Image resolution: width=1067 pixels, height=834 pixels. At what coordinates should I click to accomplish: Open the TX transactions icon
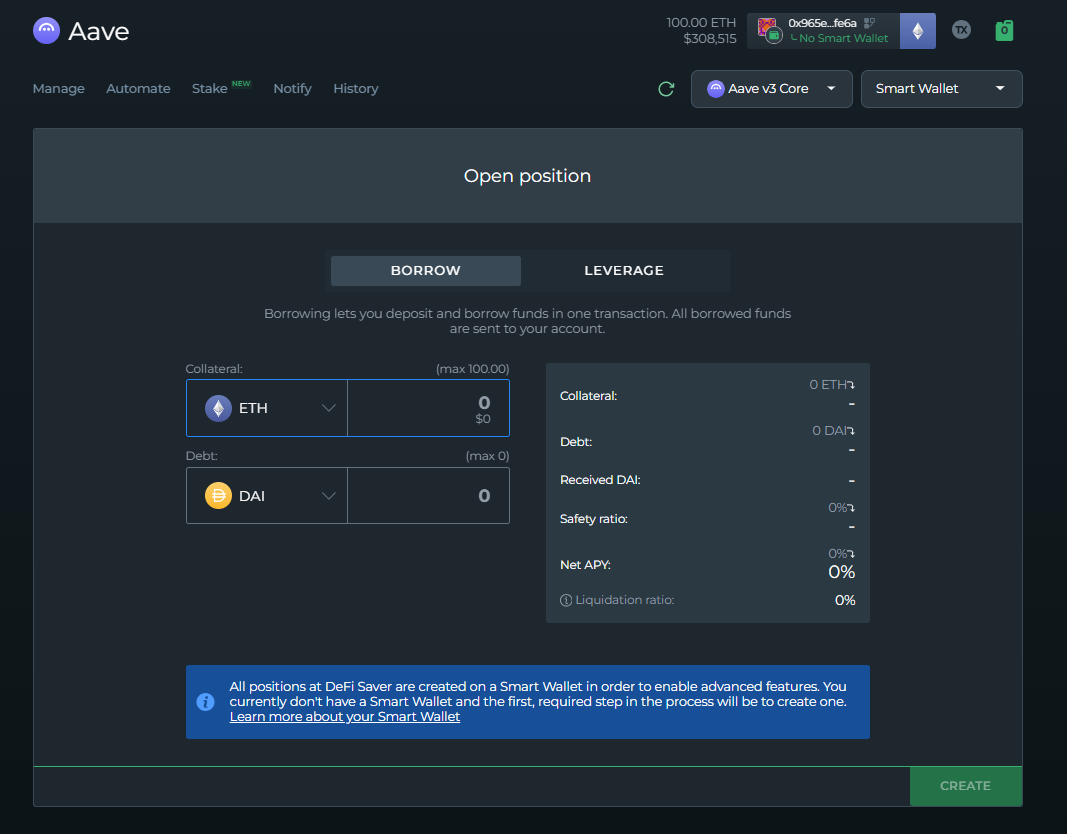(961, 30)
